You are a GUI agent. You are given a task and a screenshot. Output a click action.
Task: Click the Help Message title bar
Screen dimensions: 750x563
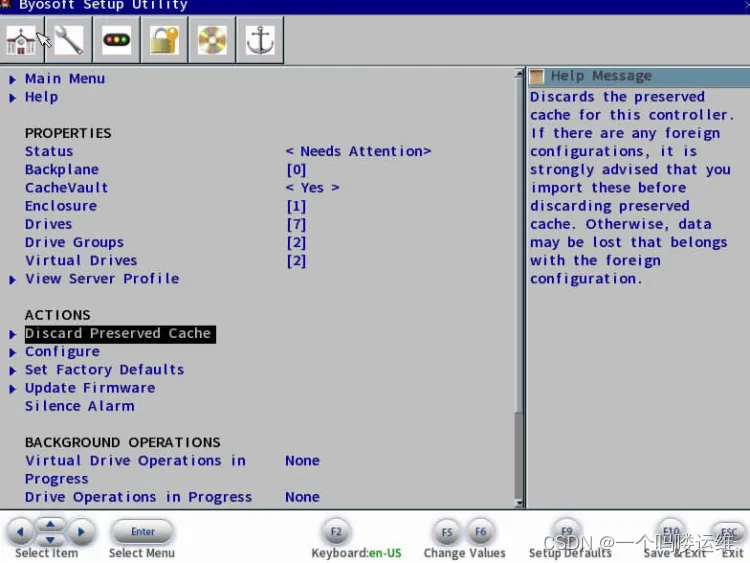639,76
